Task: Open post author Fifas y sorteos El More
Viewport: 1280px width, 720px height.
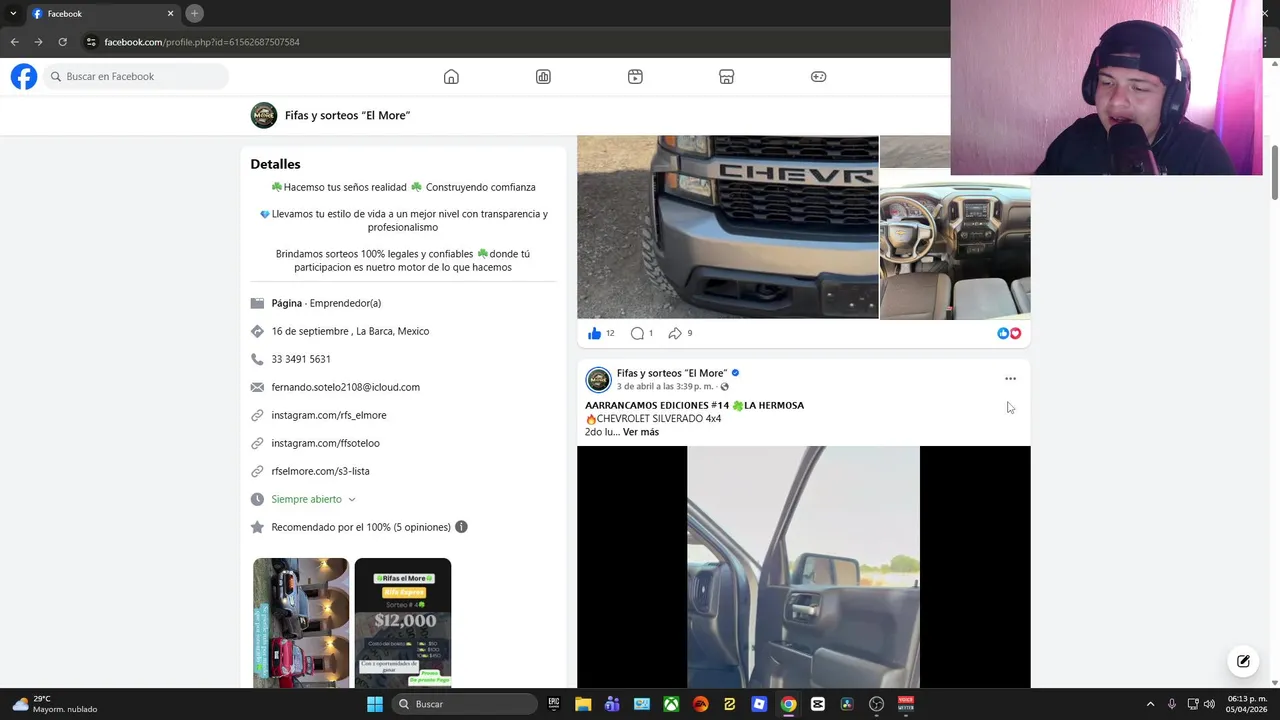Action: pyautogui.click(x=671, y=373)
